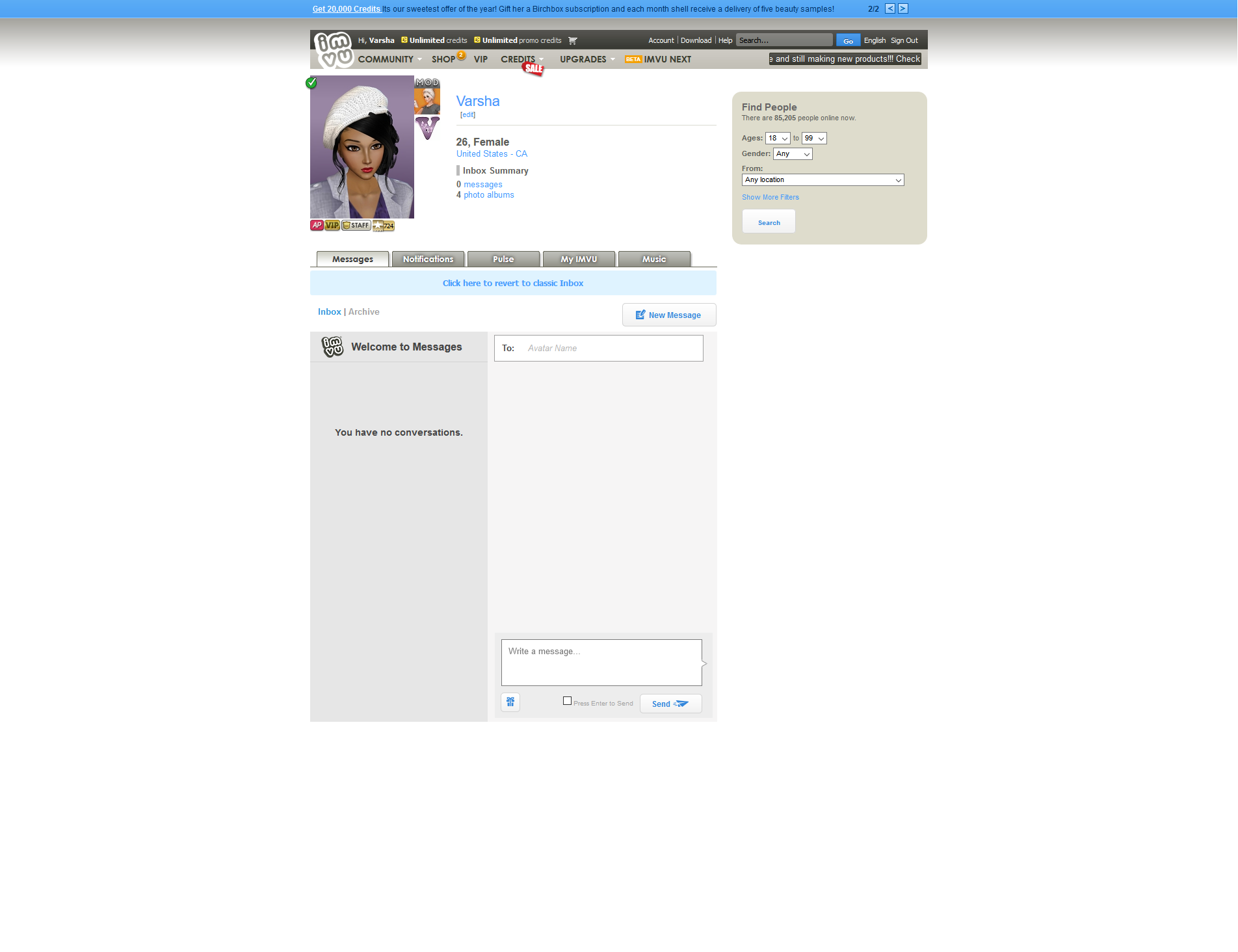
Task: Open the Archive link
Action: [364, 311]
